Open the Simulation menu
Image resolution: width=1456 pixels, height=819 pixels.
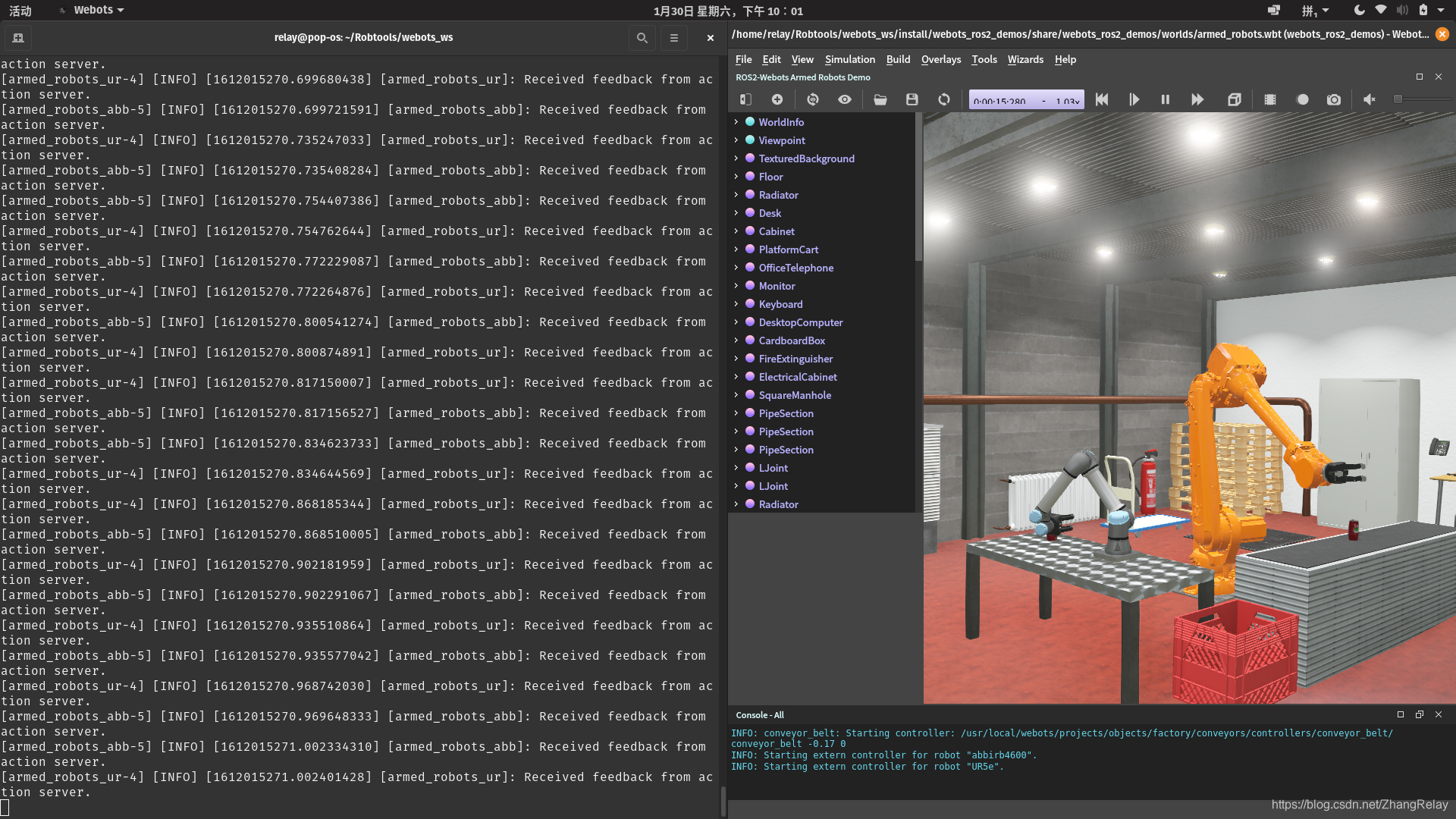[849, 59]
